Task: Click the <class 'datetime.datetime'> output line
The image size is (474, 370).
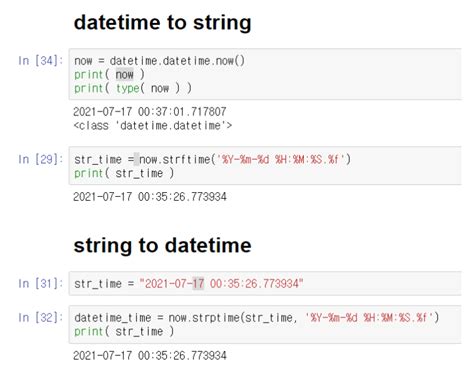Action: click(153, 126)
